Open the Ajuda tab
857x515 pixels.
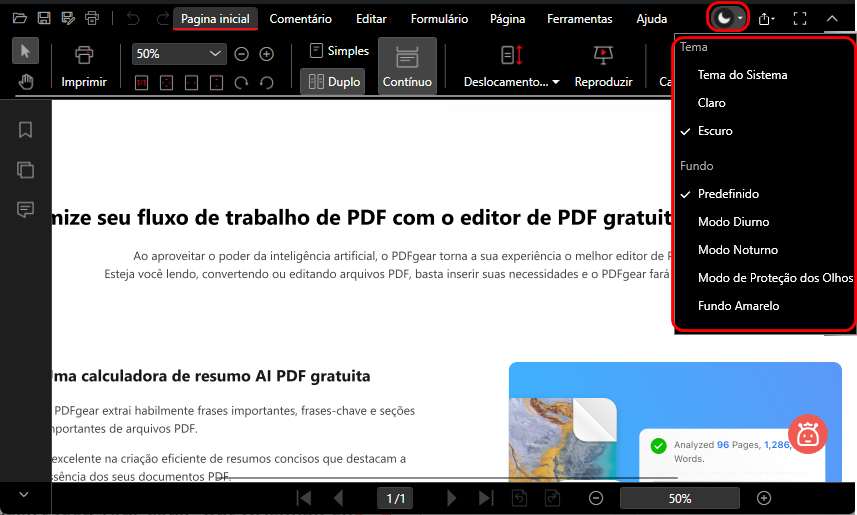pyautogui.click(x=651, y=19)
